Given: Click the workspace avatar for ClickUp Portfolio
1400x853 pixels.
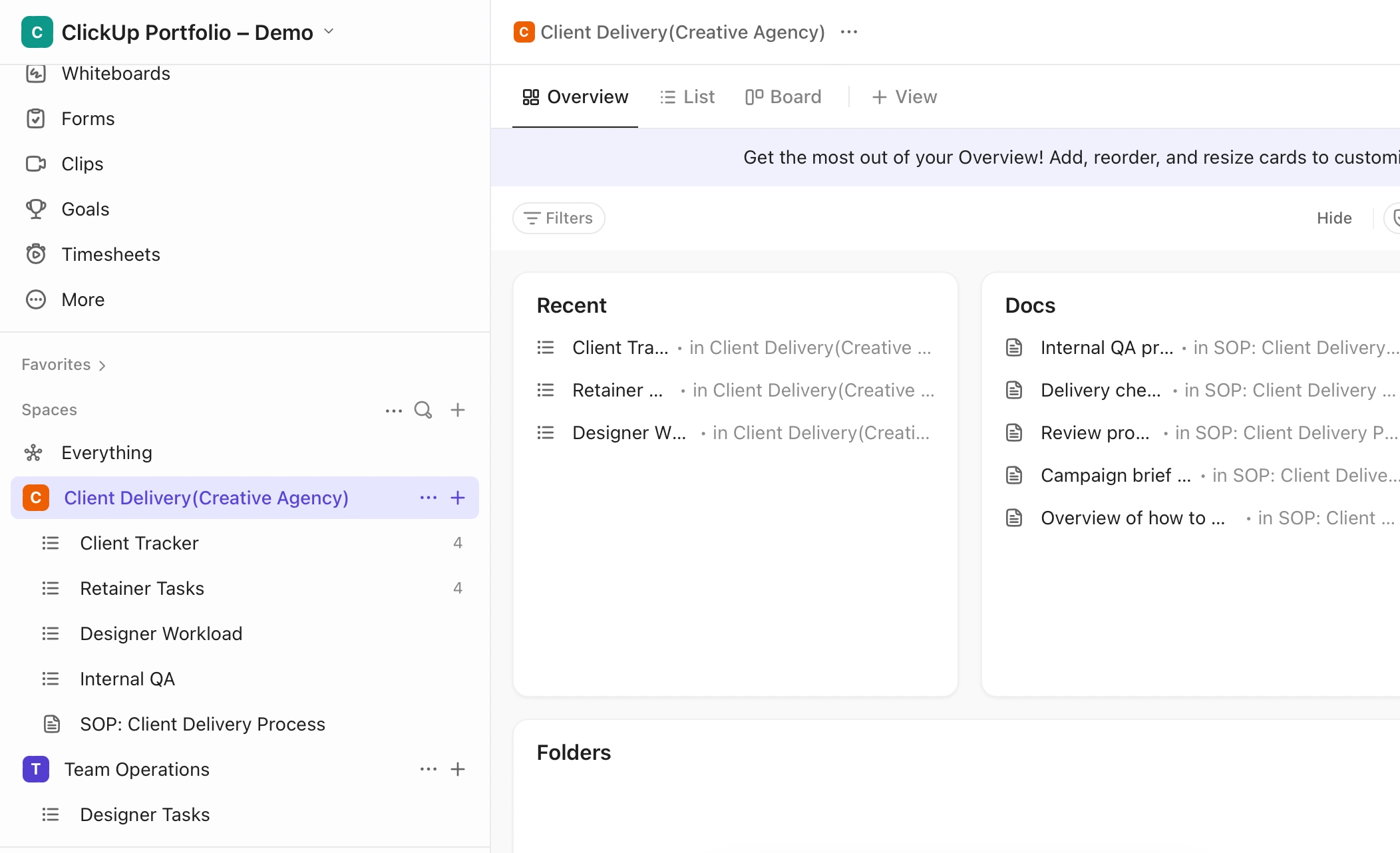Looking at the screenshot, I should click(x=37, y=32).
